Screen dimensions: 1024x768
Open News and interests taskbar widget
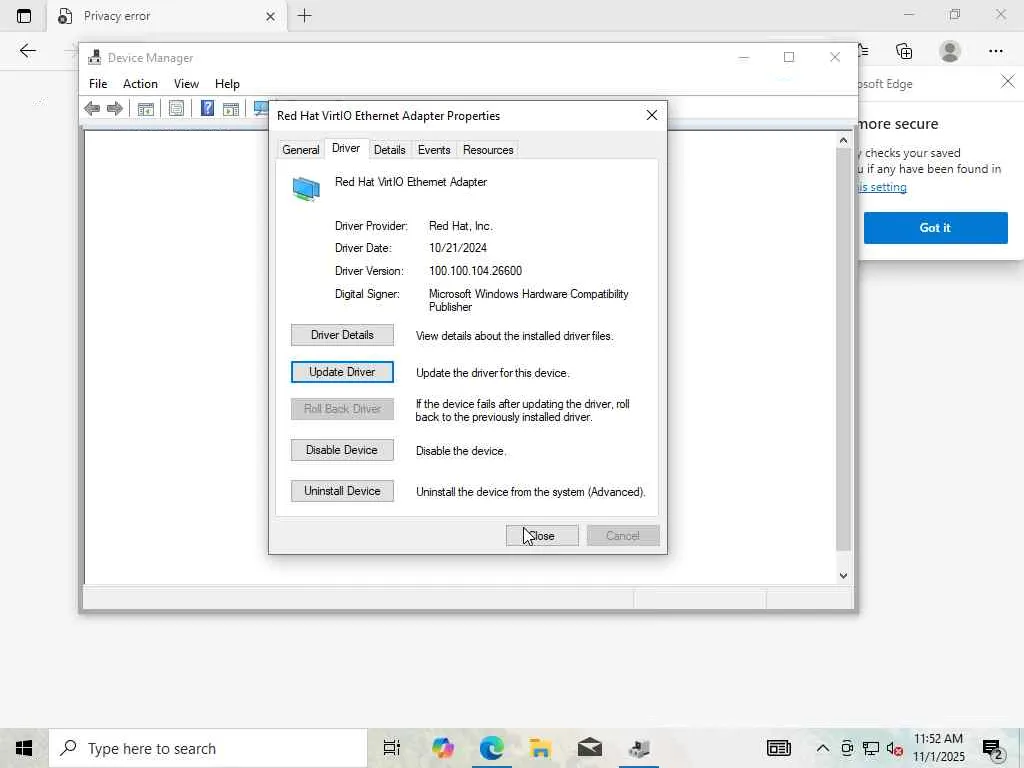click(x=778, y=748)
